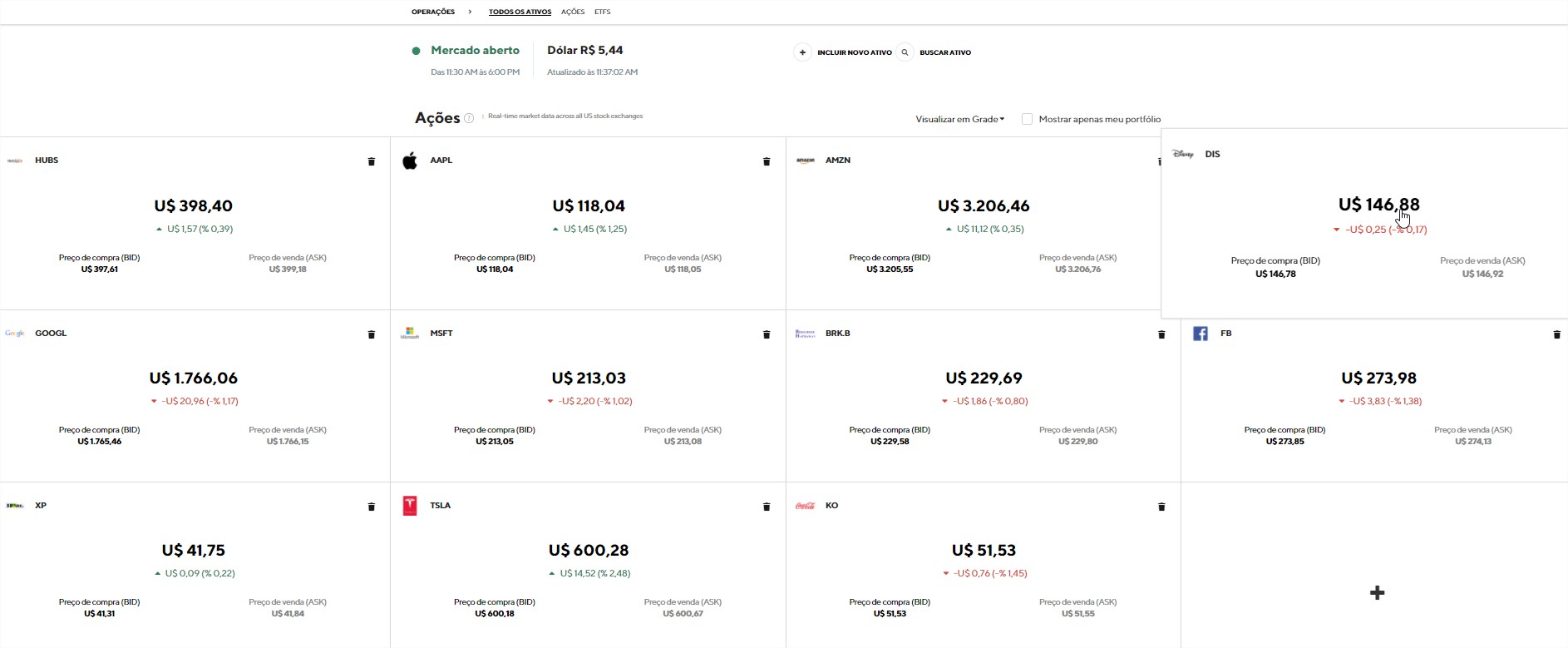Expand the Visualizar em Grade dropdown
The height and width of the screenshot is (648, 1568).
[959, 119]
